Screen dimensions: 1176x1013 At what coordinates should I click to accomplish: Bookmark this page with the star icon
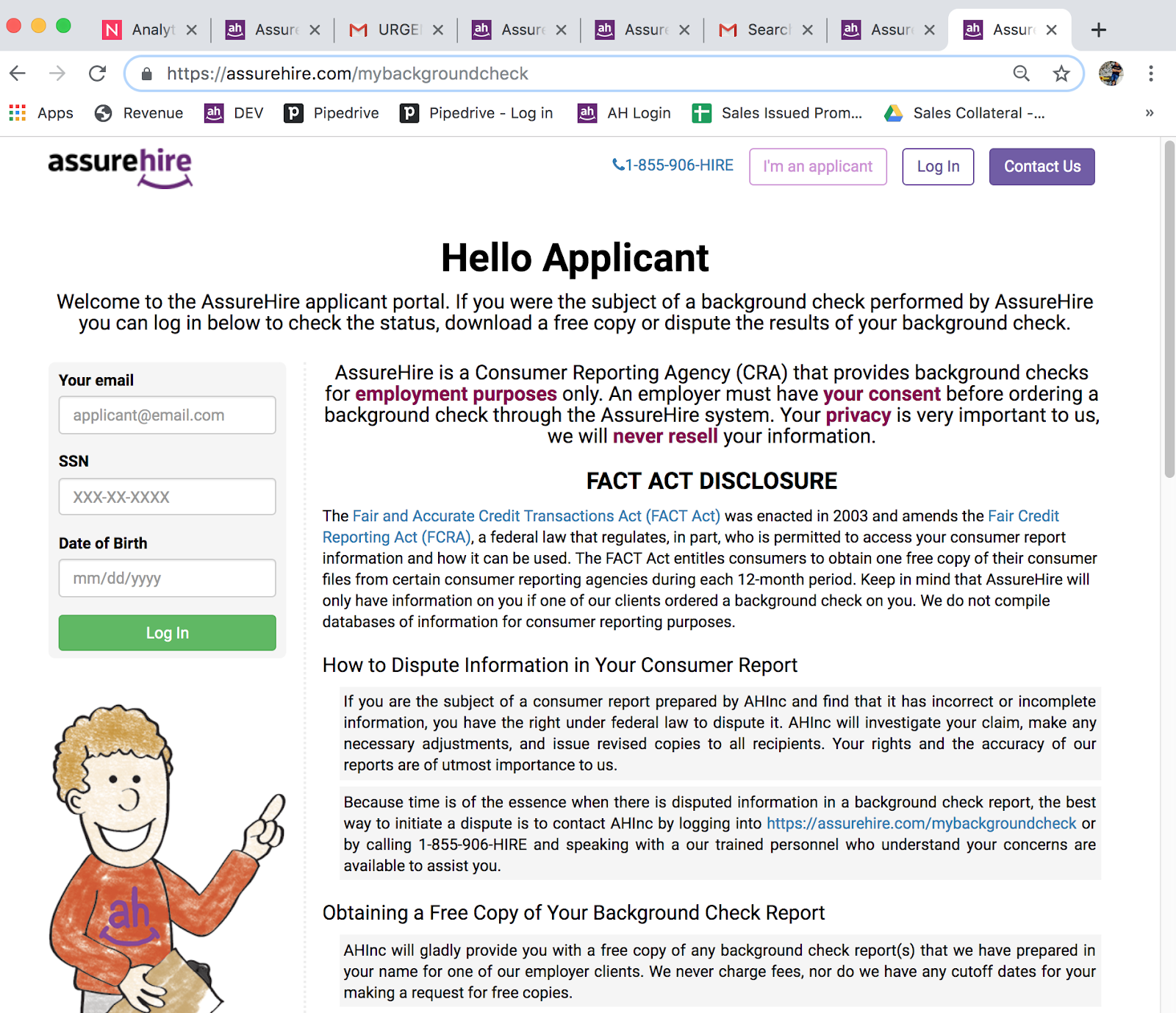click(x=1061, y=74)
